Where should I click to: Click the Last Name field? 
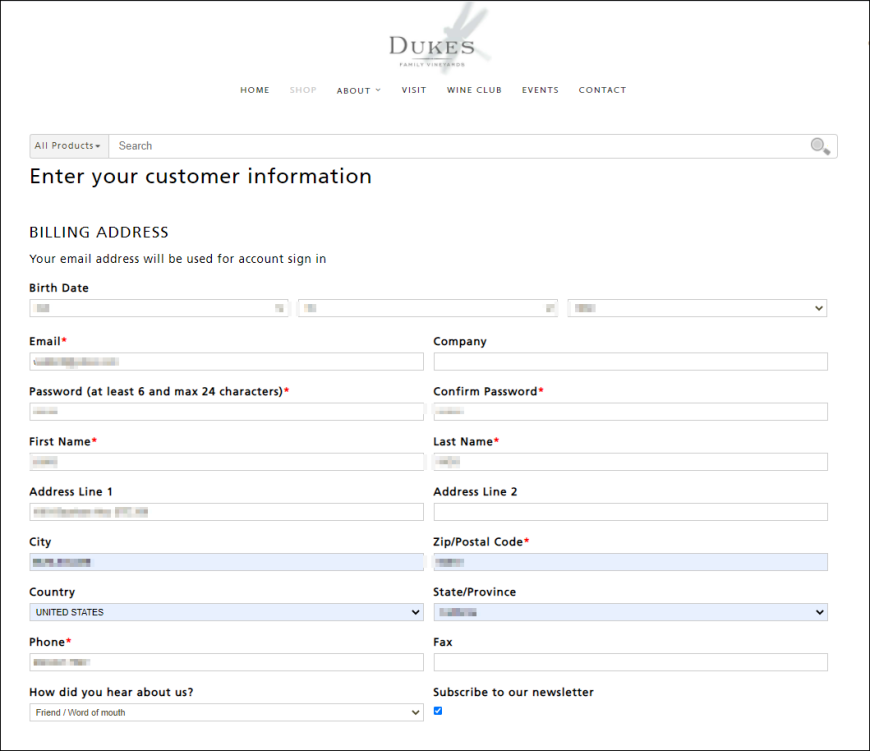click(x=630, y=462)
